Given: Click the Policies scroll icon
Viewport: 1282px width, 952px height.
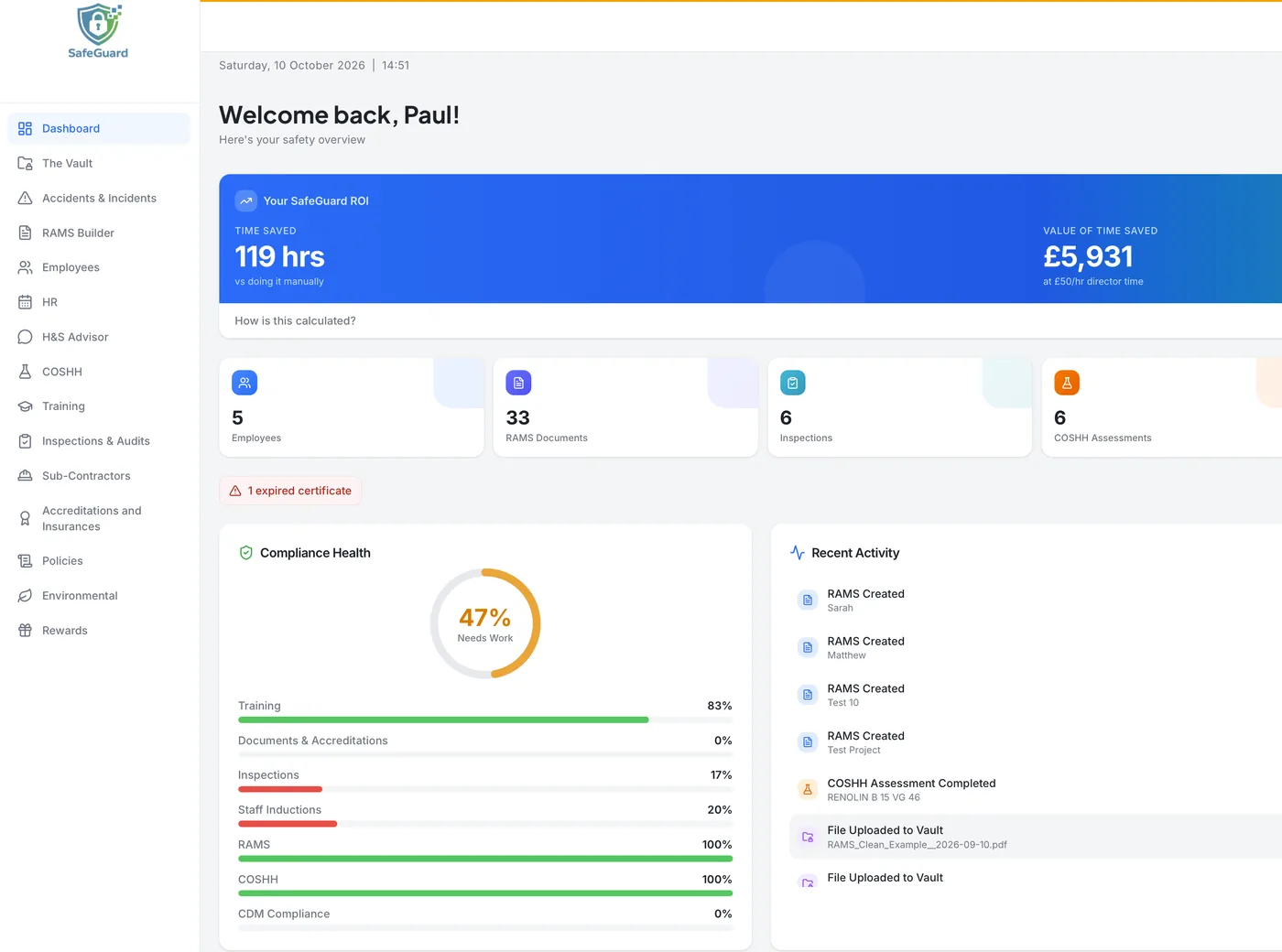Looking at the screenshot, I should [x=26, y=562].
